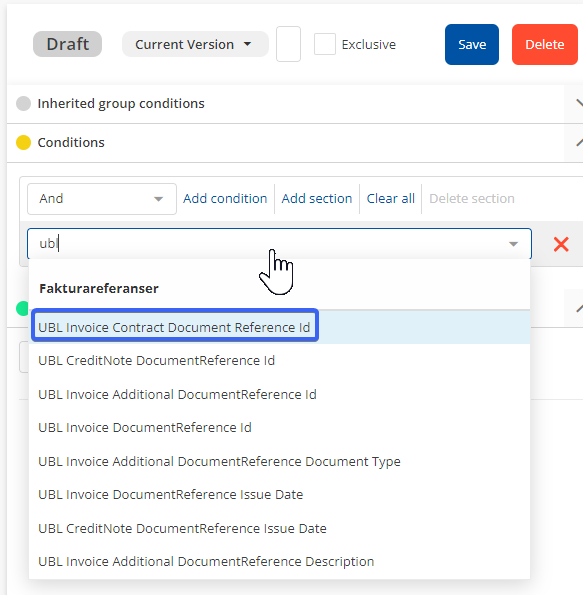Click the blue Save button
Image resolution: width=583 pixels, height=595 pixels.
click(472, 44)
